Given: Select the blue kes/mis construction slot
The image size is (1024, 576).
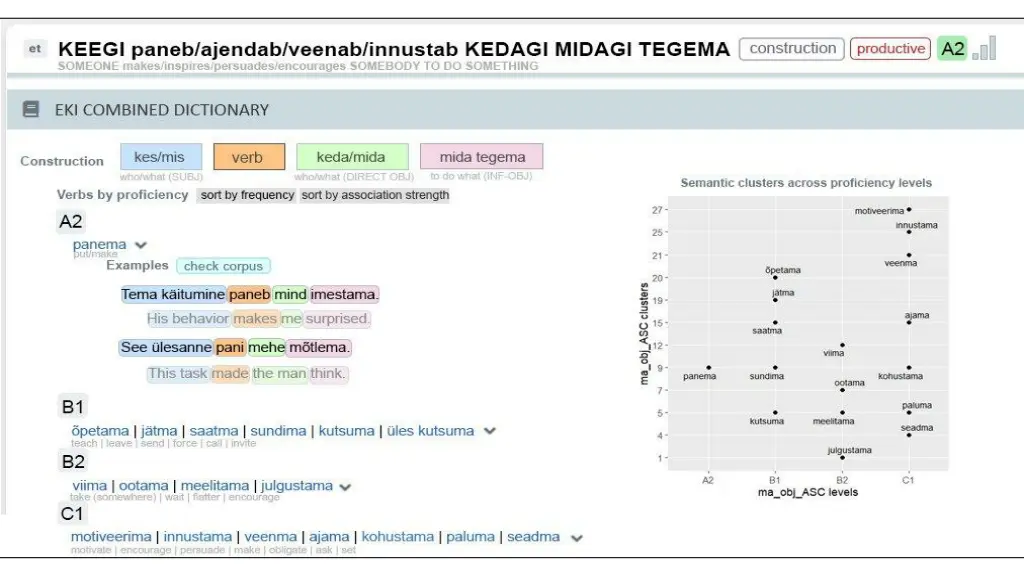Looking at the screenshot, I should point(161,157).
